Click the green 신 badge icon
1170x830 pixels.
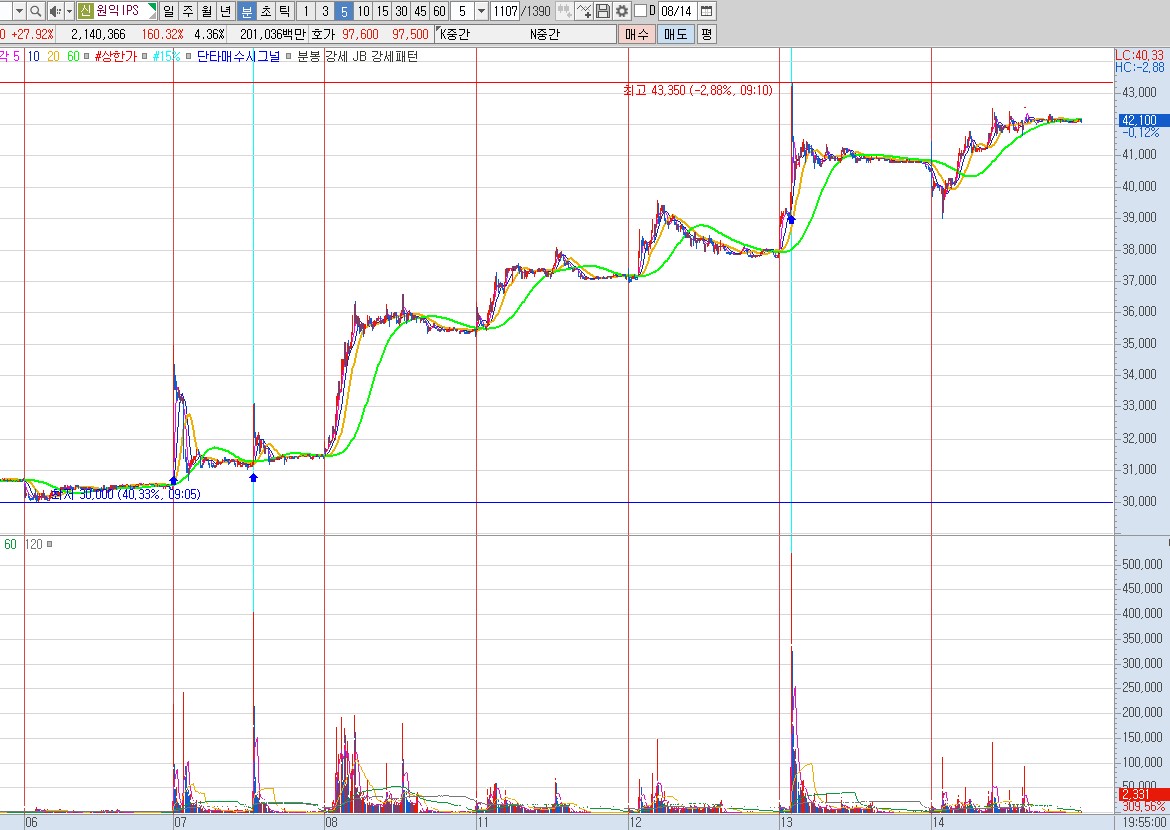pyautogui.click(x=85, y=11)
